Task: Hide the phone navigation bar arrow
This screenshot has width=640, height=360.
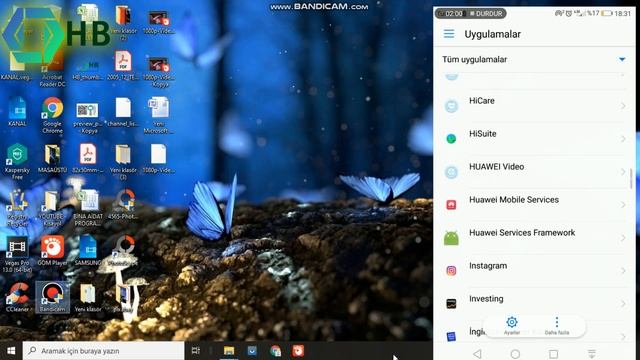Action: point(591,353)
